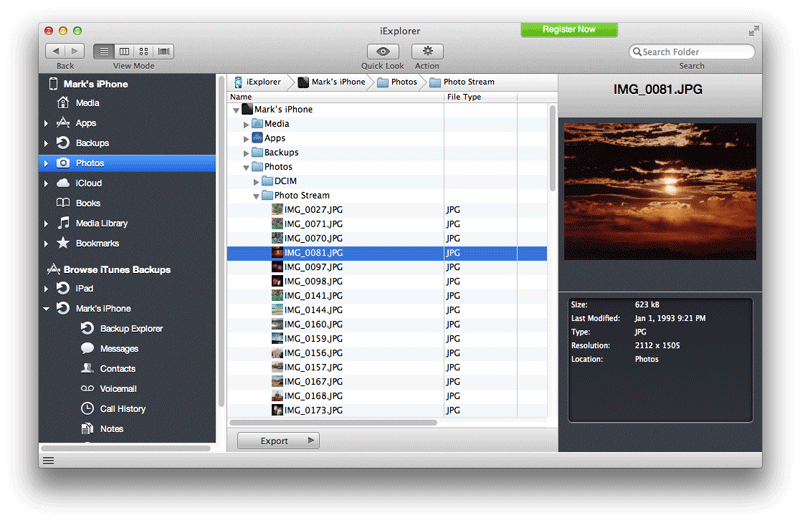Click the Search Folder input field
The image size is (800, 523).
coord(695,52)
